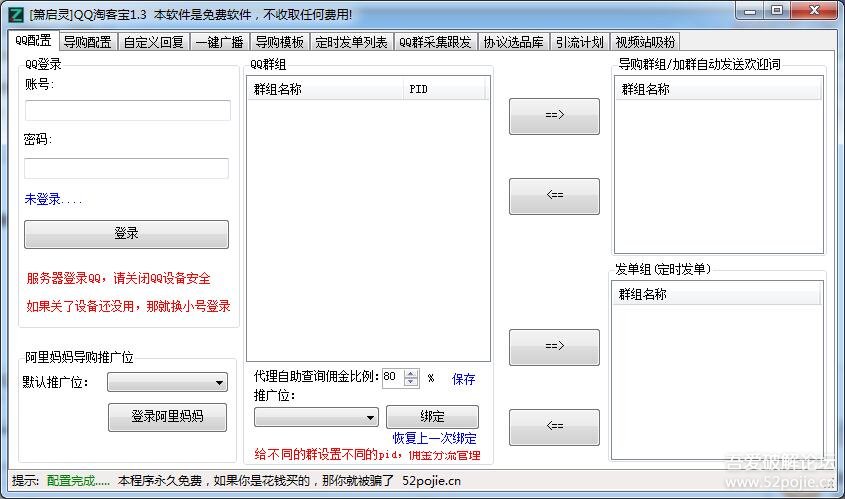Focus the QQ 账号 input field
Image resolution: width=845 pixels, height=499 pixels.
point(128,110)
